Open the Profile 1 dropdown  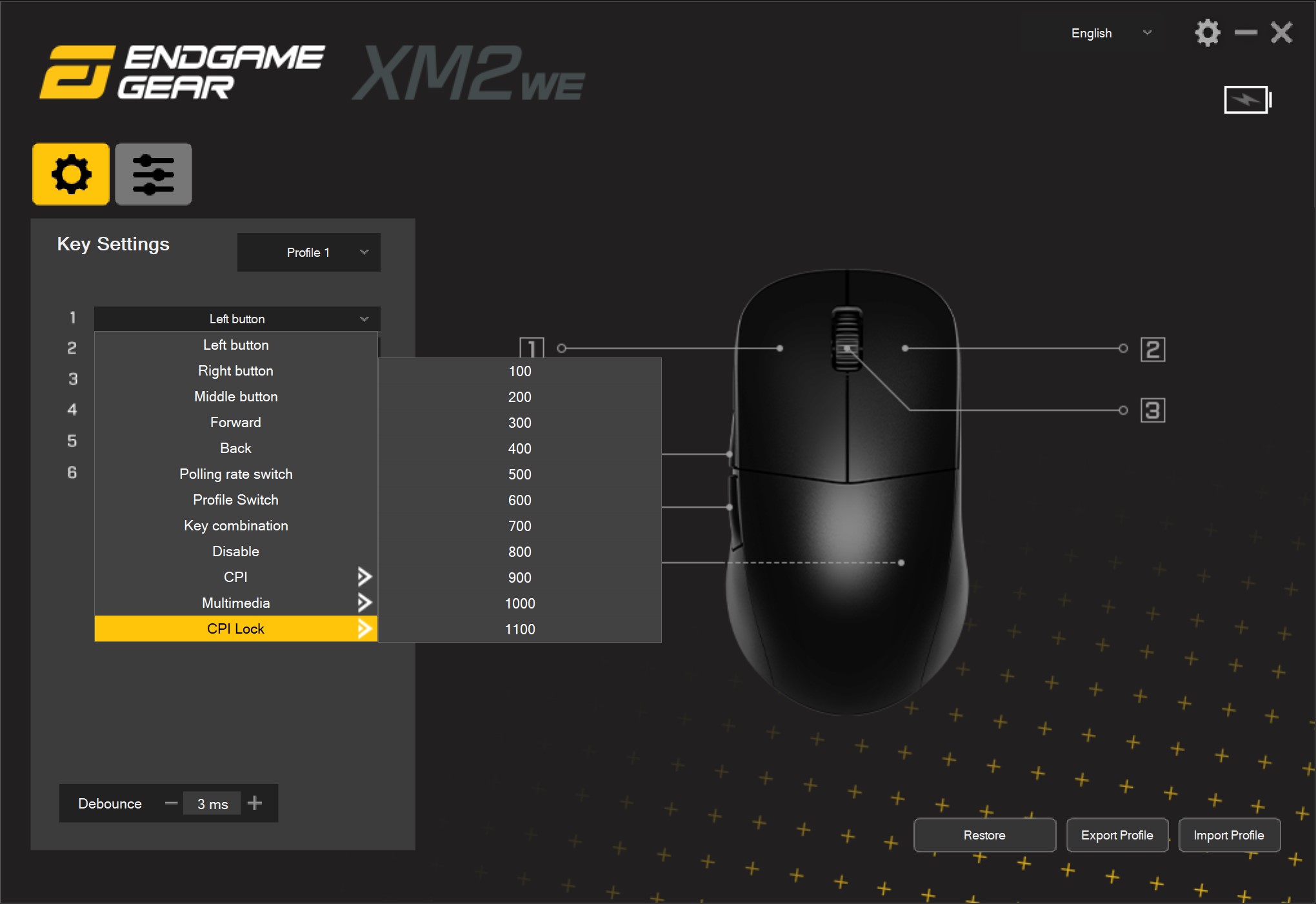tap(309, 252)
